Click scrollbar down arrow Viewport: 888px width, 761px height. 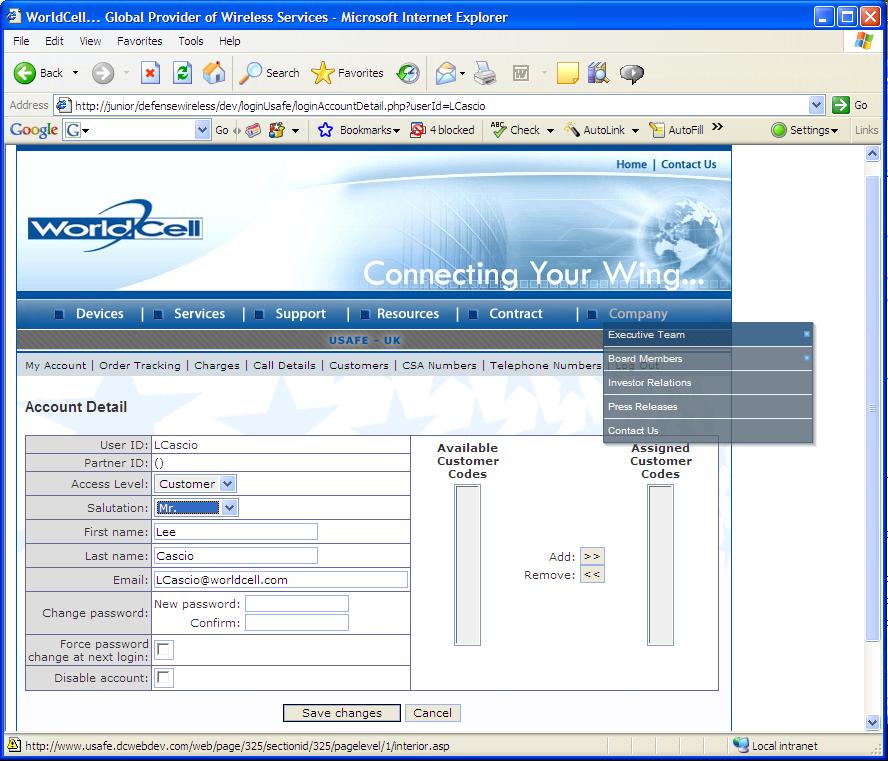tap(872, 722)
